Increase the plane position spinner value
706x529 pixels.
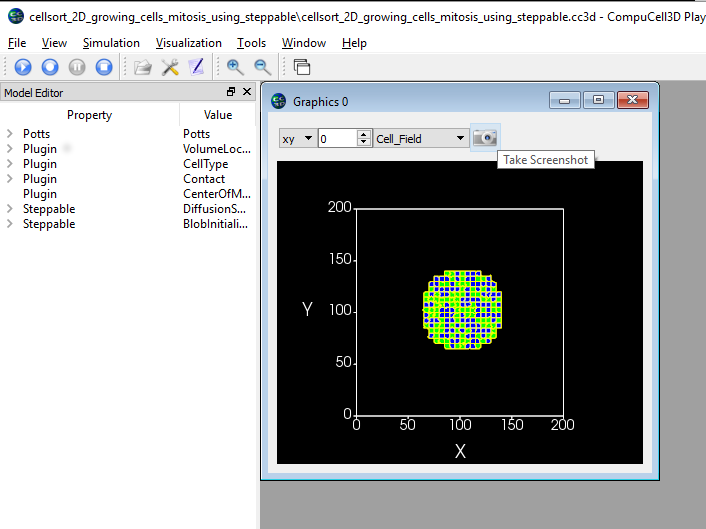pos(364,134)
